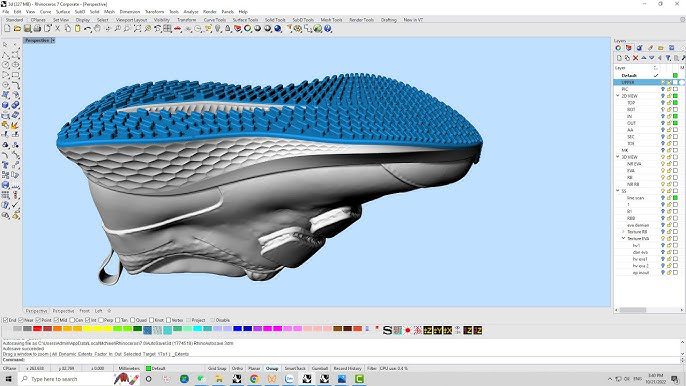The width and height of the screenshot is (686, 386).
Task: Expand the Texture RB layer group
Action: coord(623,232)
